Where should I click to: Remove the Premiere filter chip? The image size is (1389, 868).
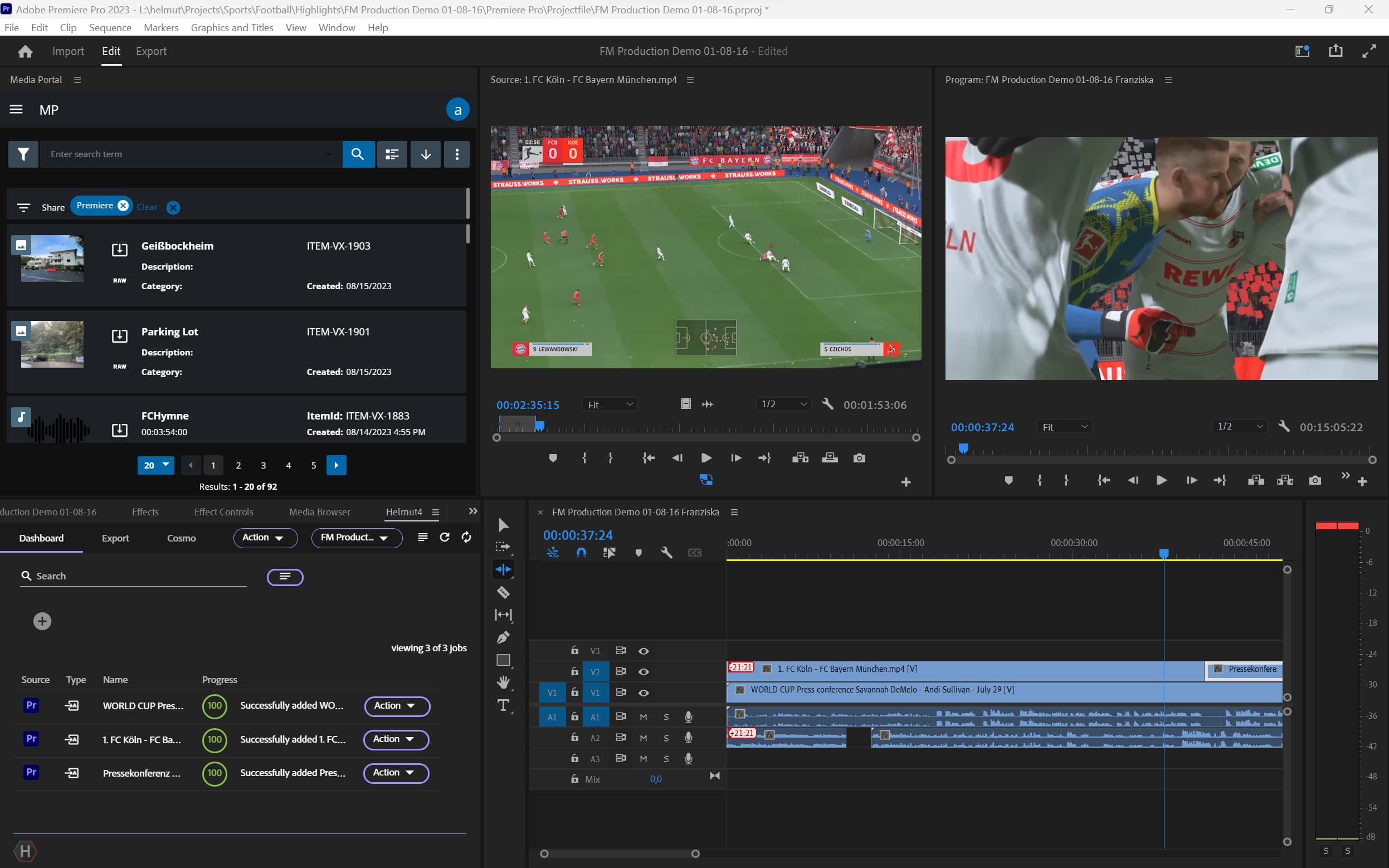pyautogui.click(x=123, y=206)
